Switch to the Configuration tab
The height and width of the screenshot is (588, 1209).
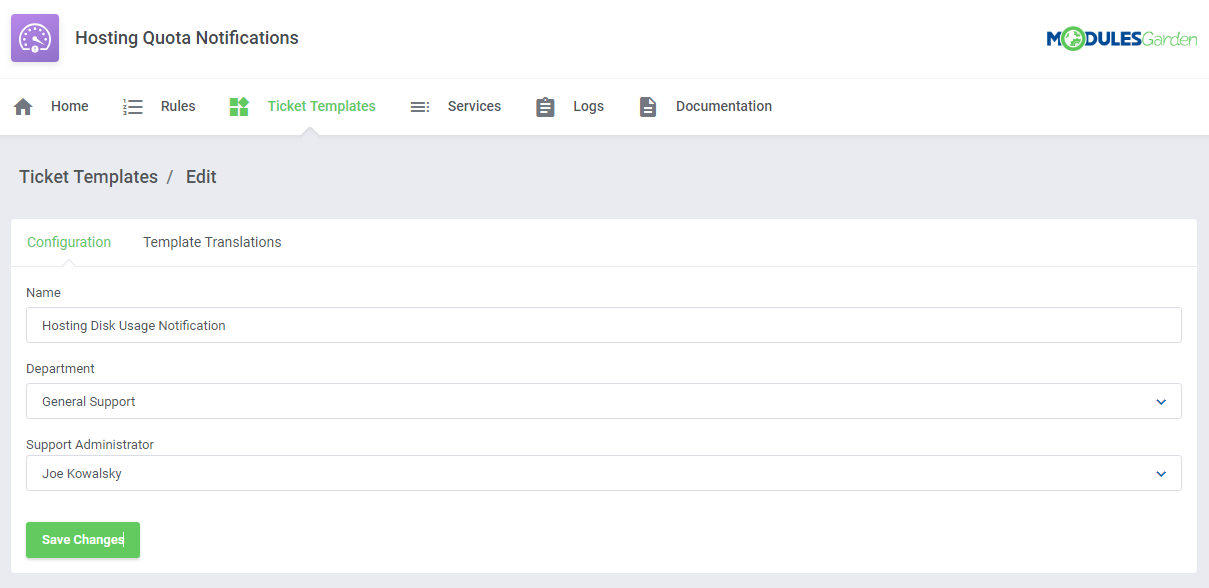(x=69, y=242)
